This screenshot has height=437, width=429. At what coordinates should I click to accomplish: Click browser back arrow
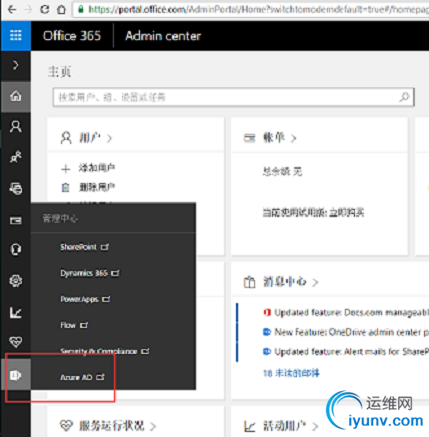(12, 9)
